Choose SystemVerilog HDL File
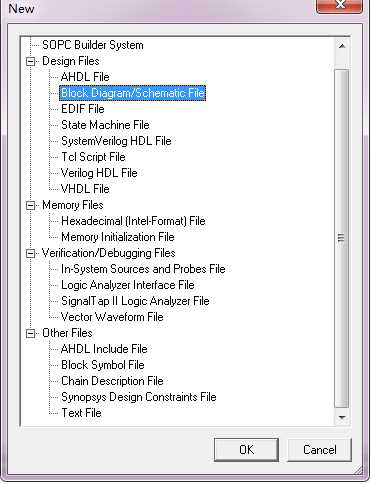The image size is (371, 484). [x=116, y=141]
